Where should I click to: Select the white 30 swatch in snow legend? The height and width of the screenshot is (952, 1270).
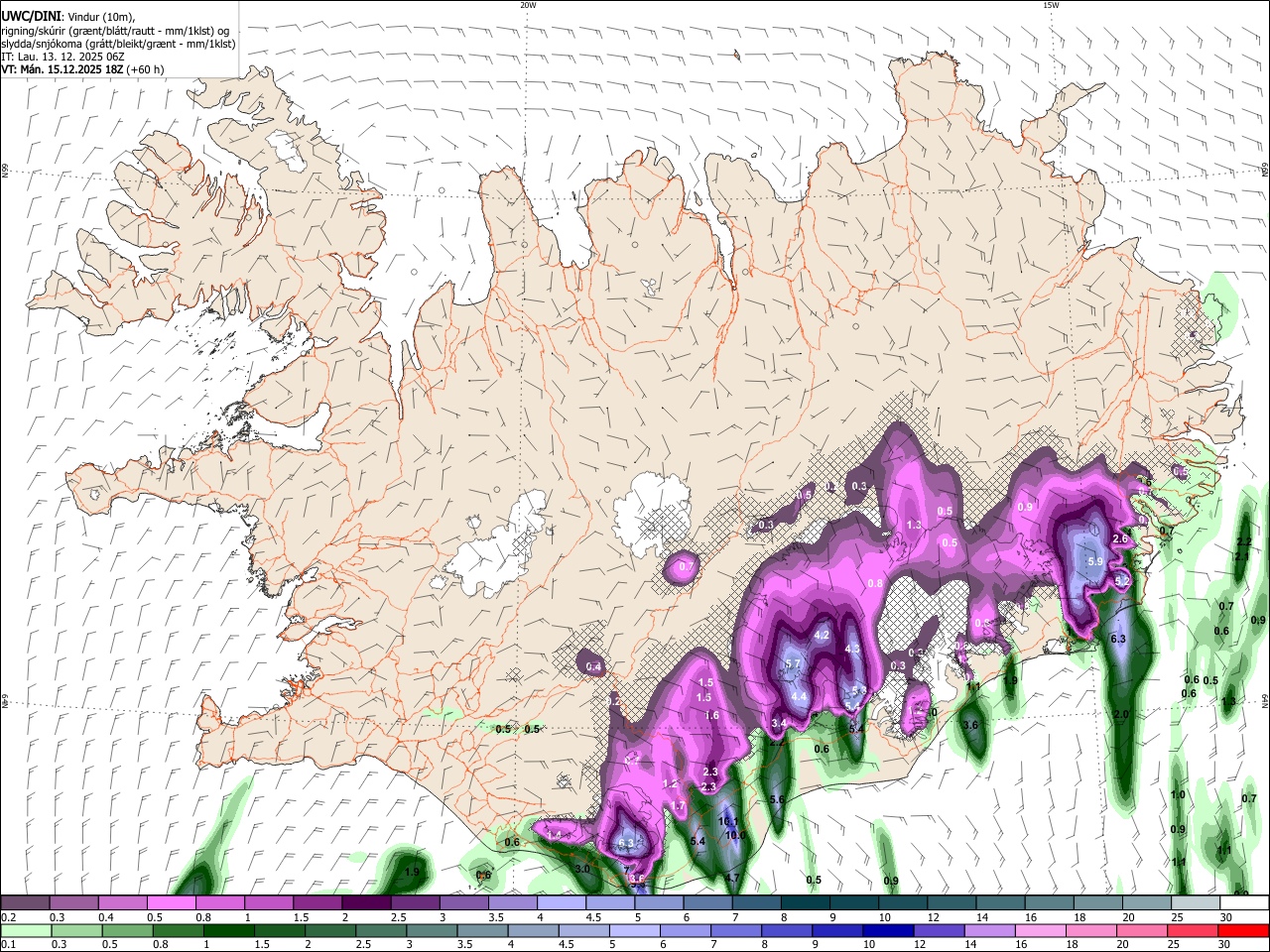click(1244, 903)
